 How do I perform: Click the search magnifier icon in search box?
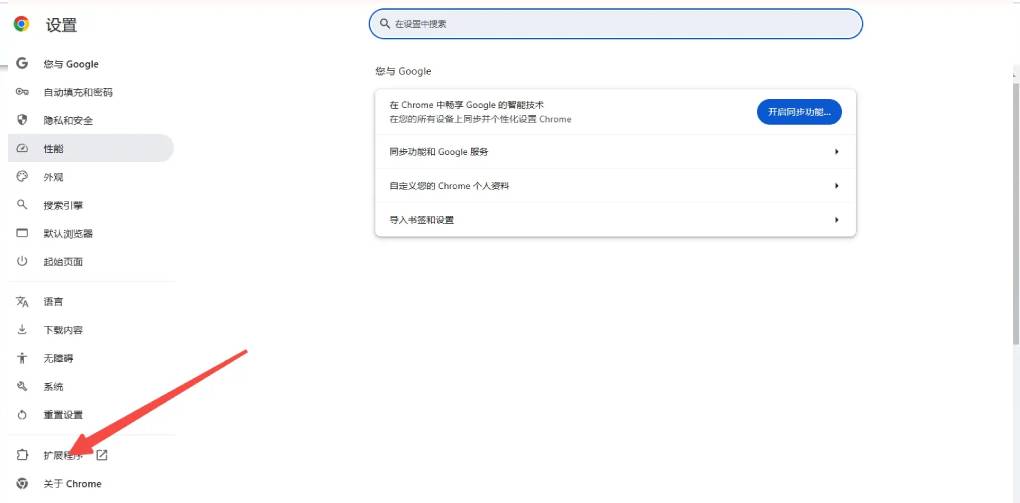click(x=385, y=23)
